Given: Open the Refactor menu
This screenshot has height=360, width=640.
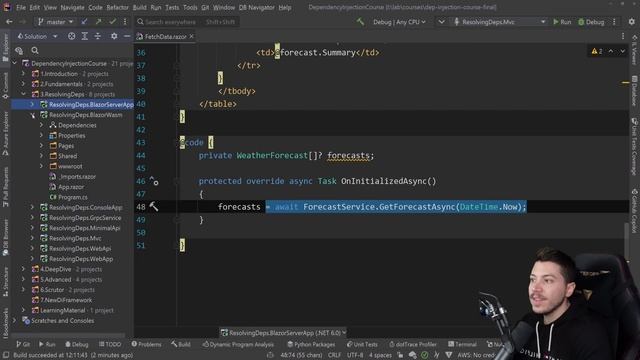Looking at the screenshot, I should [x=118, y=7].
